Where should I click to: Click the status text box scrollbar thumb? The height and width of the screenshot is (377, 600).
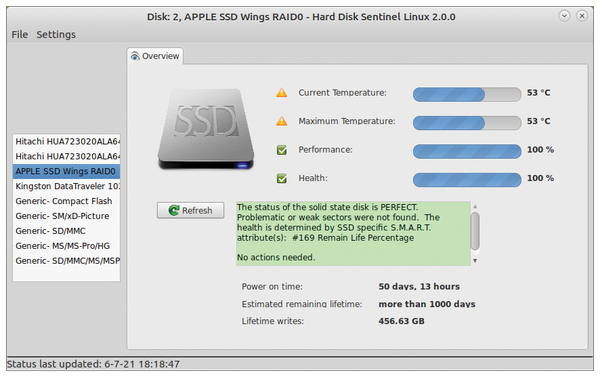[x=475, y=231]
